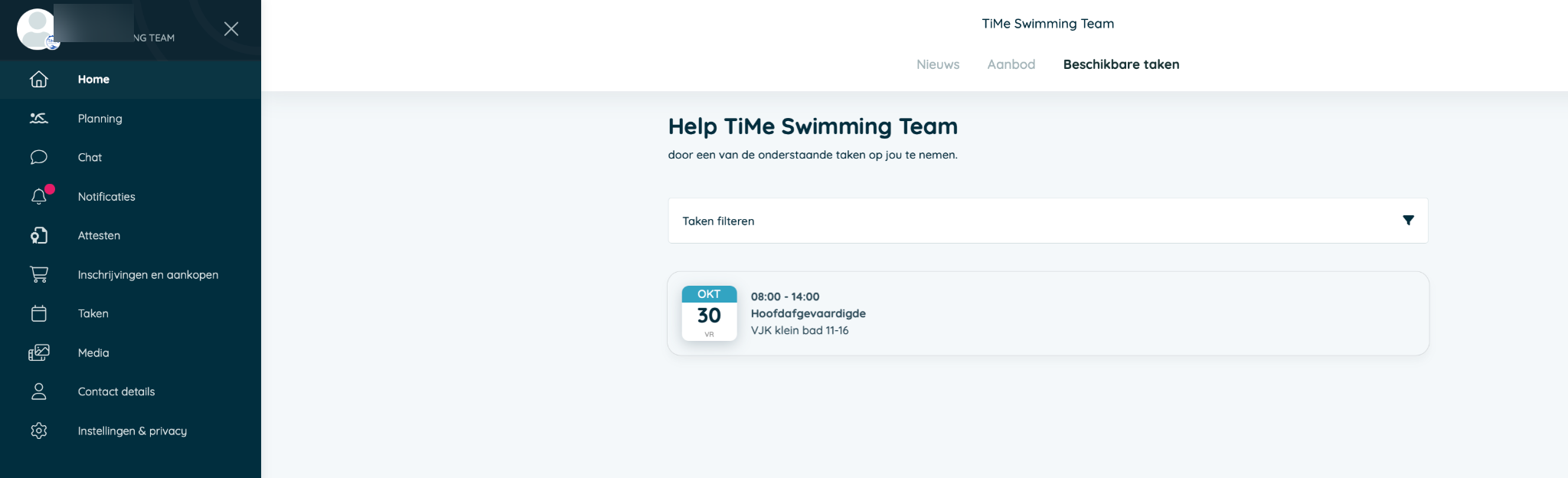1568x478 pixels.
Task: Click the Contact details person icon
Action: click(x=39, y=391)
